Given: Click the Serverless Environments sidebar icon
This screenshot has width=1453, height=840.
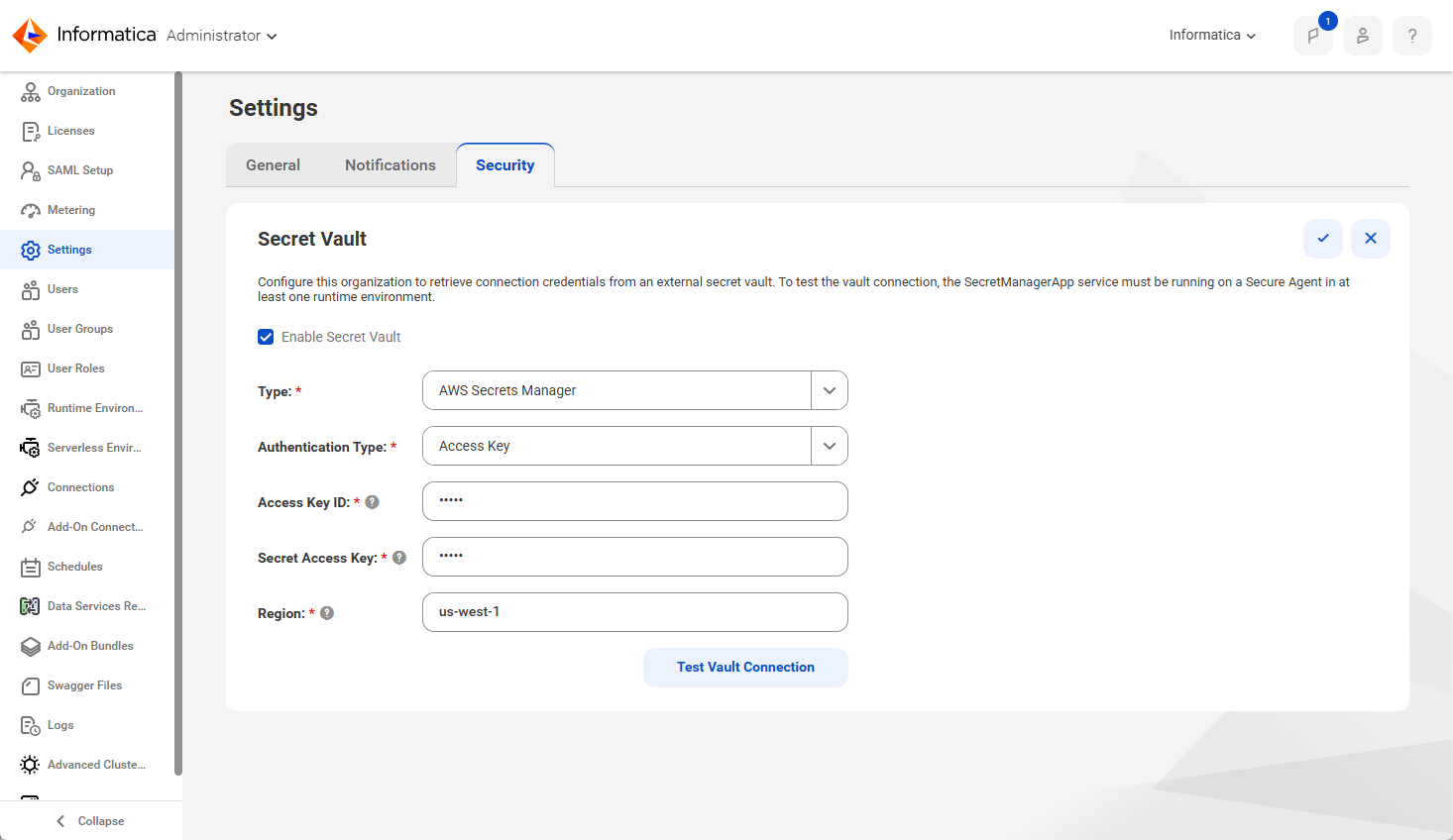Looking at the screenshot, I should tap(31, 449).
